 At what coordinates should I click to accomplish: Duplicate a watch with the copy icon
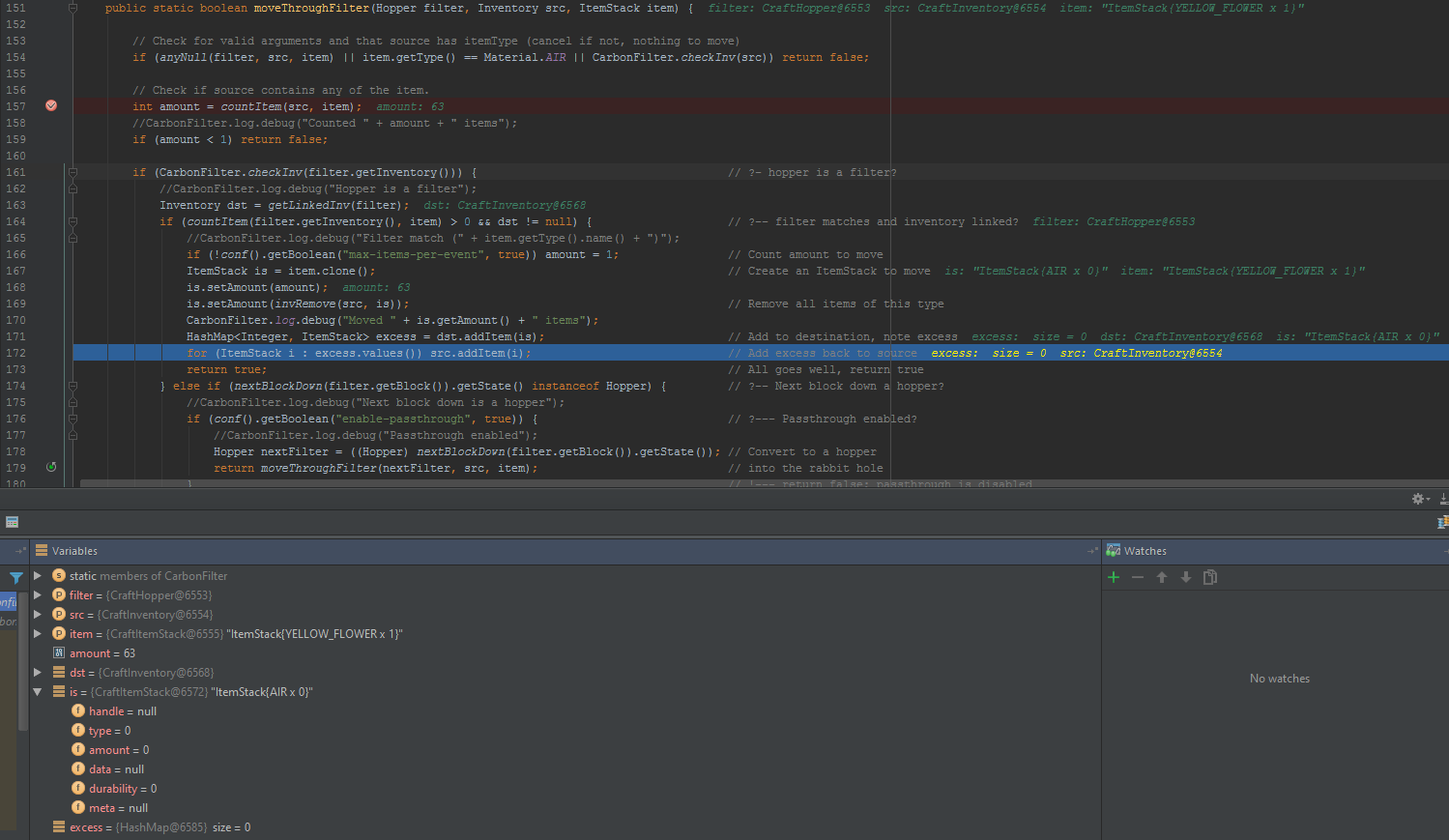click(1209, 577)
